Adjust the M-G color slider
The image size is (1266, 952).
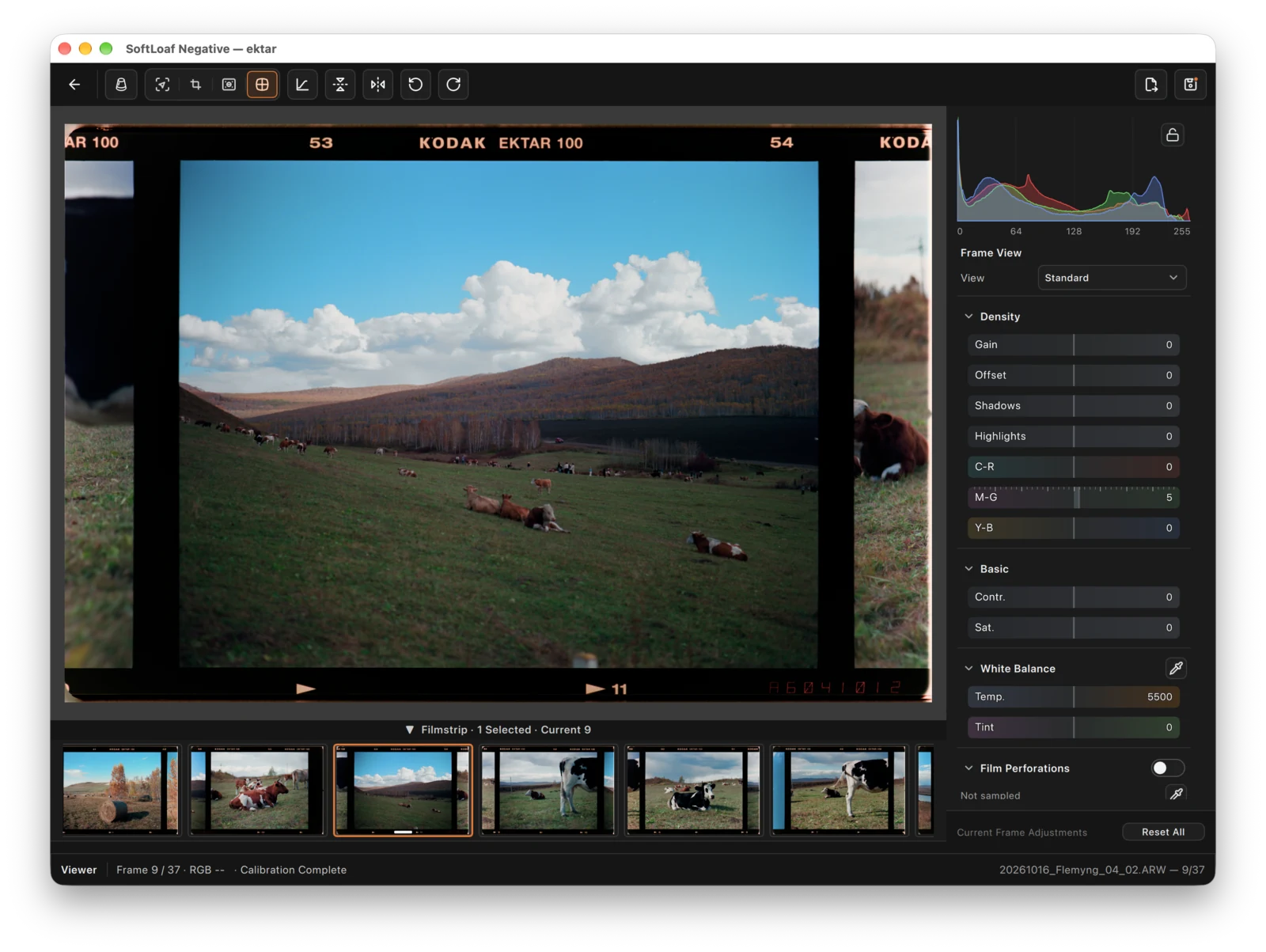pos(1074,498)
